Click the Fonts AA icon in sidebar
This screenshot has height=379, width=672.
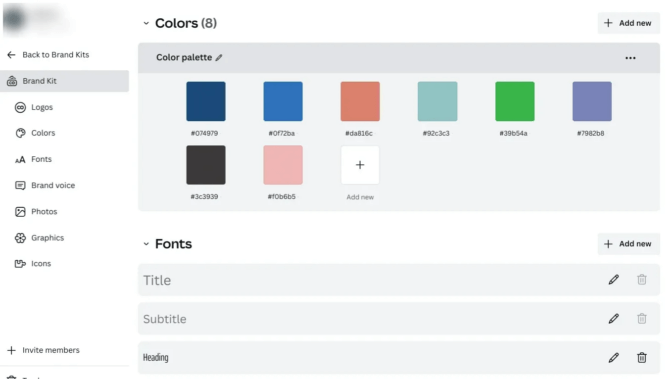[20, 159]
